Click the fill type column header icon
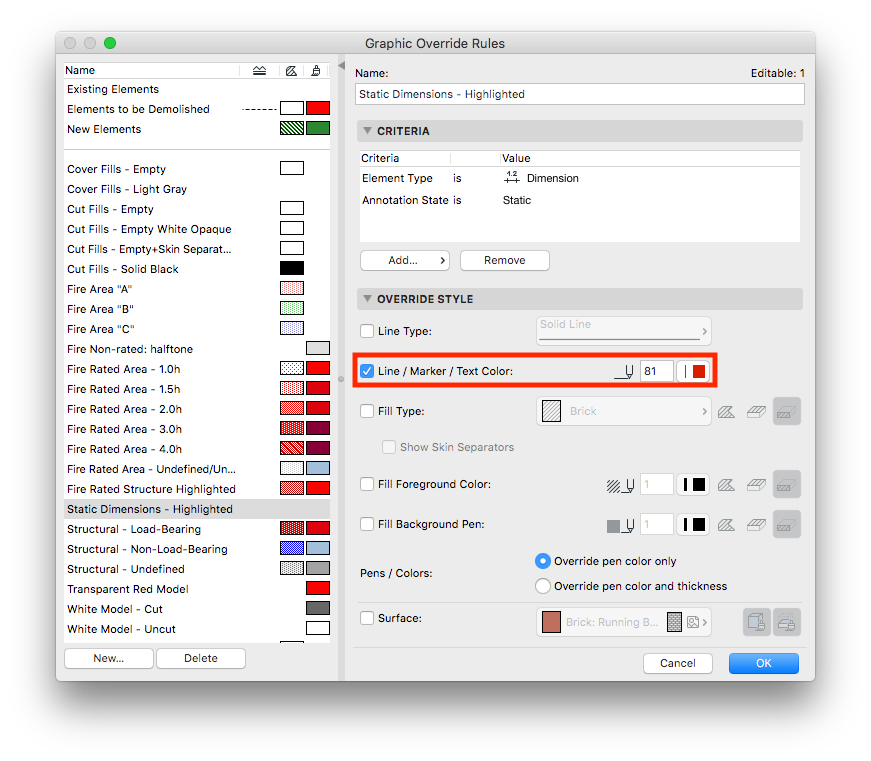The width and height of the screenshot is (871, 761). point(291,71)
